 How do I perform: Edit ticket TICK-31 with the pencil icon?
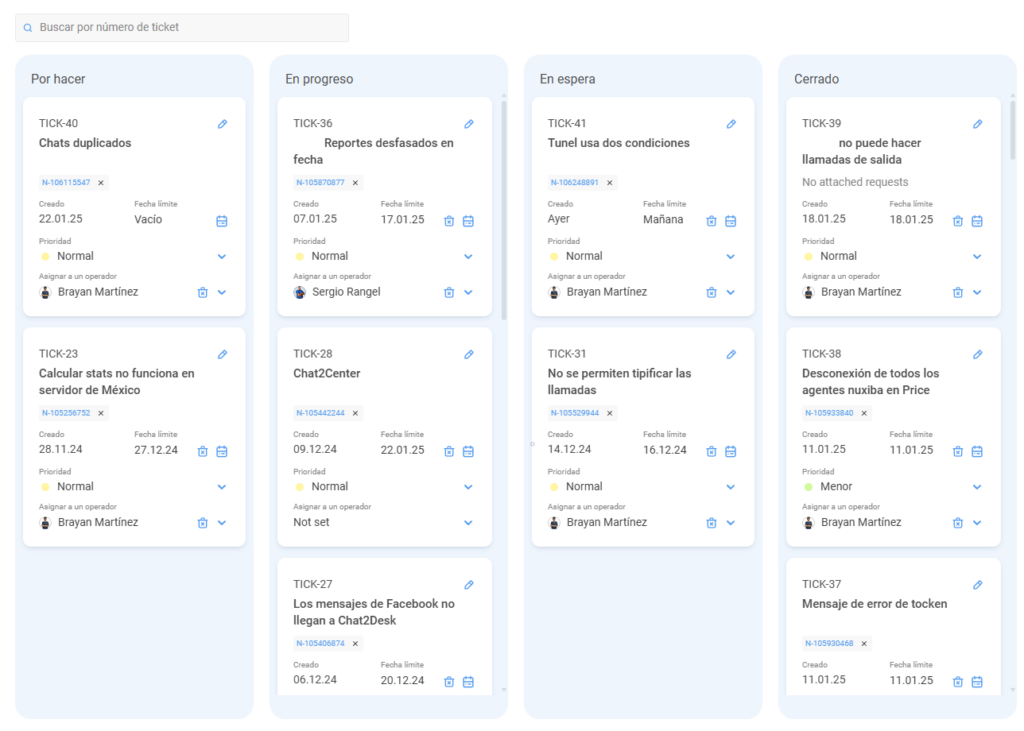(x=731, y=354)
